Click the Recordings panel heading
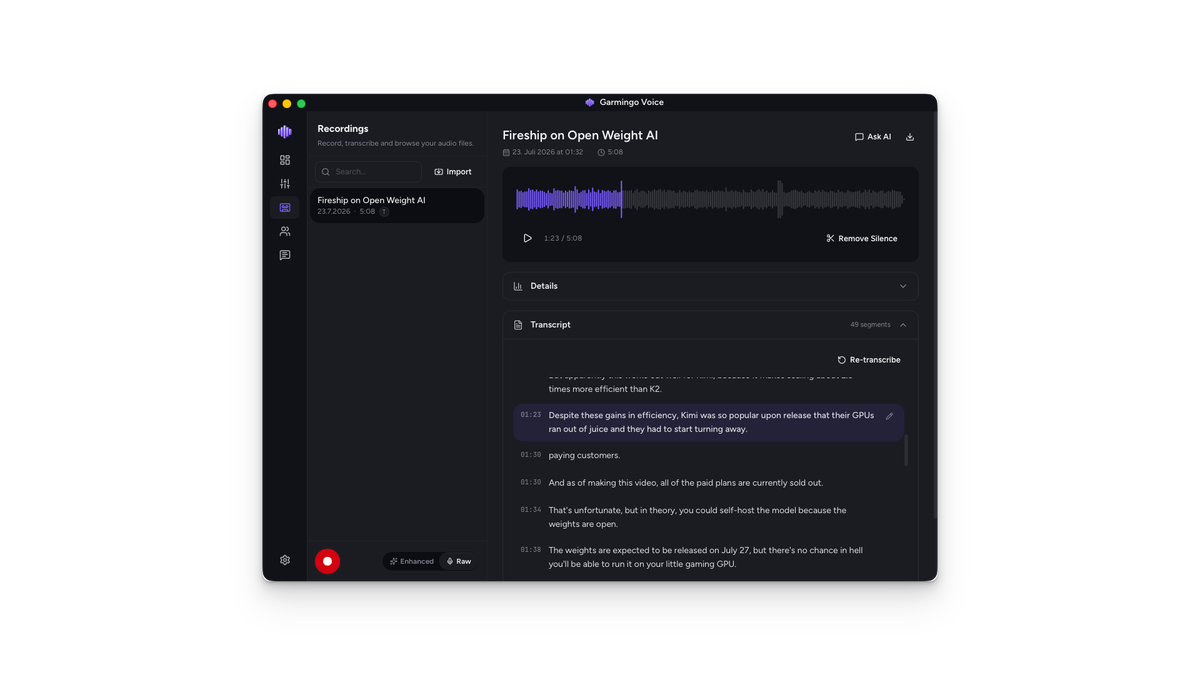The width and height of the screenshot is (1200, 675). [343, 129]
